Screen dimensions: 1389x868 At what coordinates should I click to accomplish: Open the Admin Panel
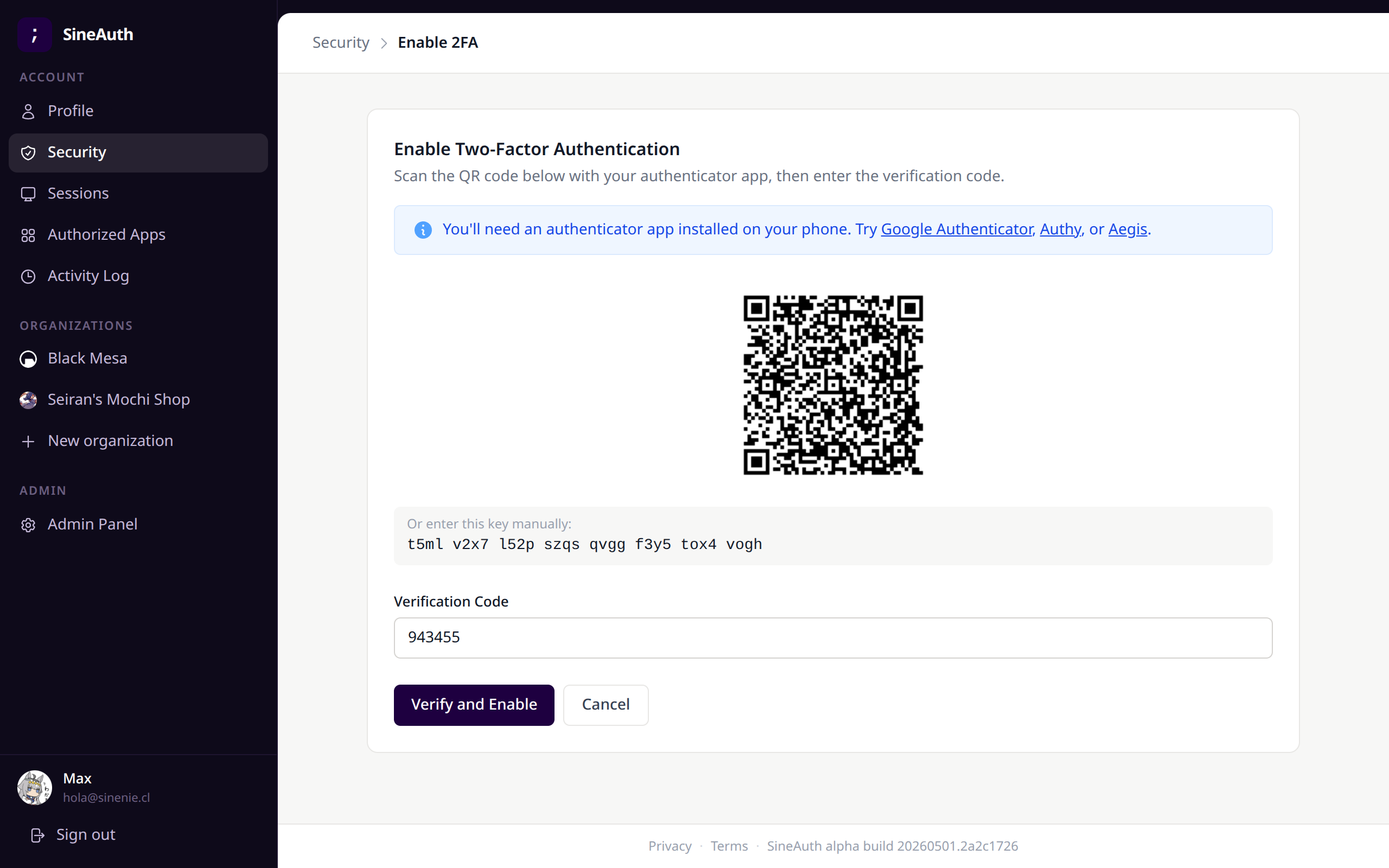point(138,525)
